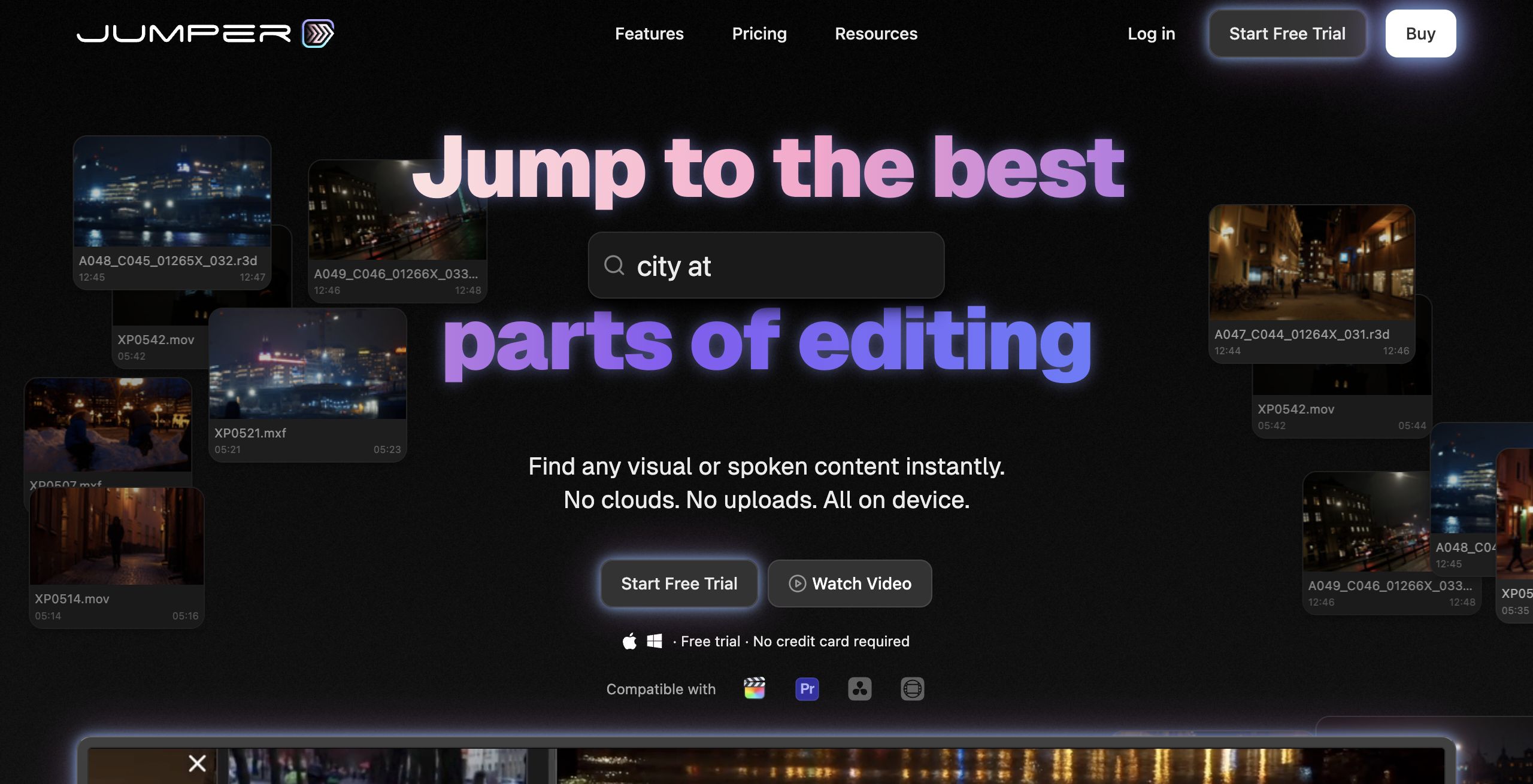Click the Jumper logo arrow icon
Image resolution: width=1533 pixels, height=784 pixels.
pos(318,34)
